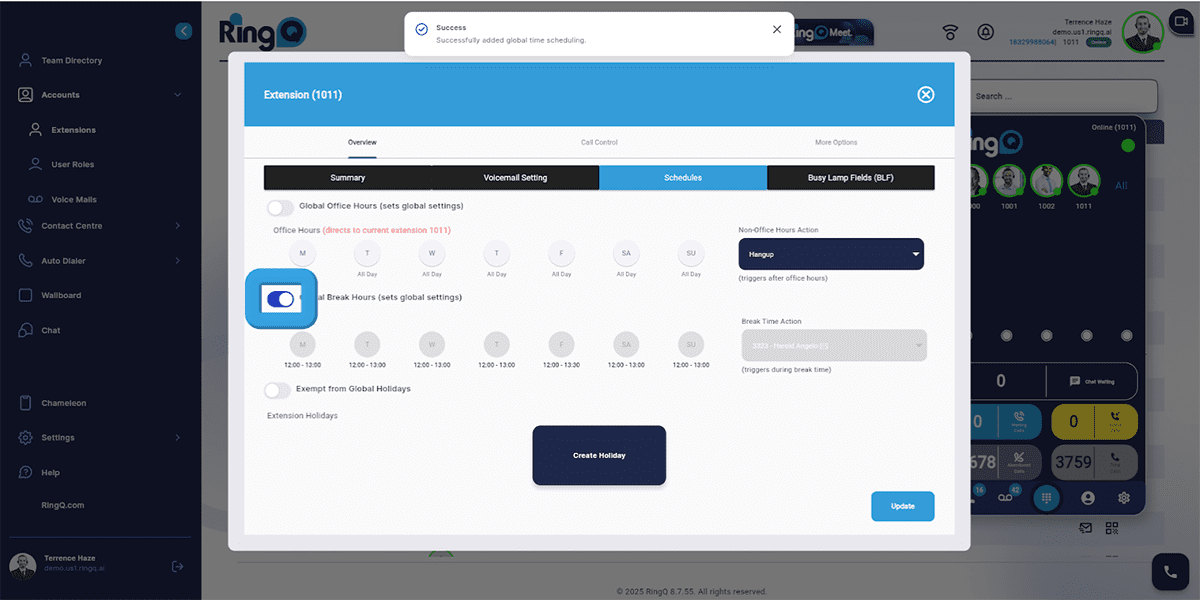
Task: Click the floating phone call button
Action: point(1169,573)
